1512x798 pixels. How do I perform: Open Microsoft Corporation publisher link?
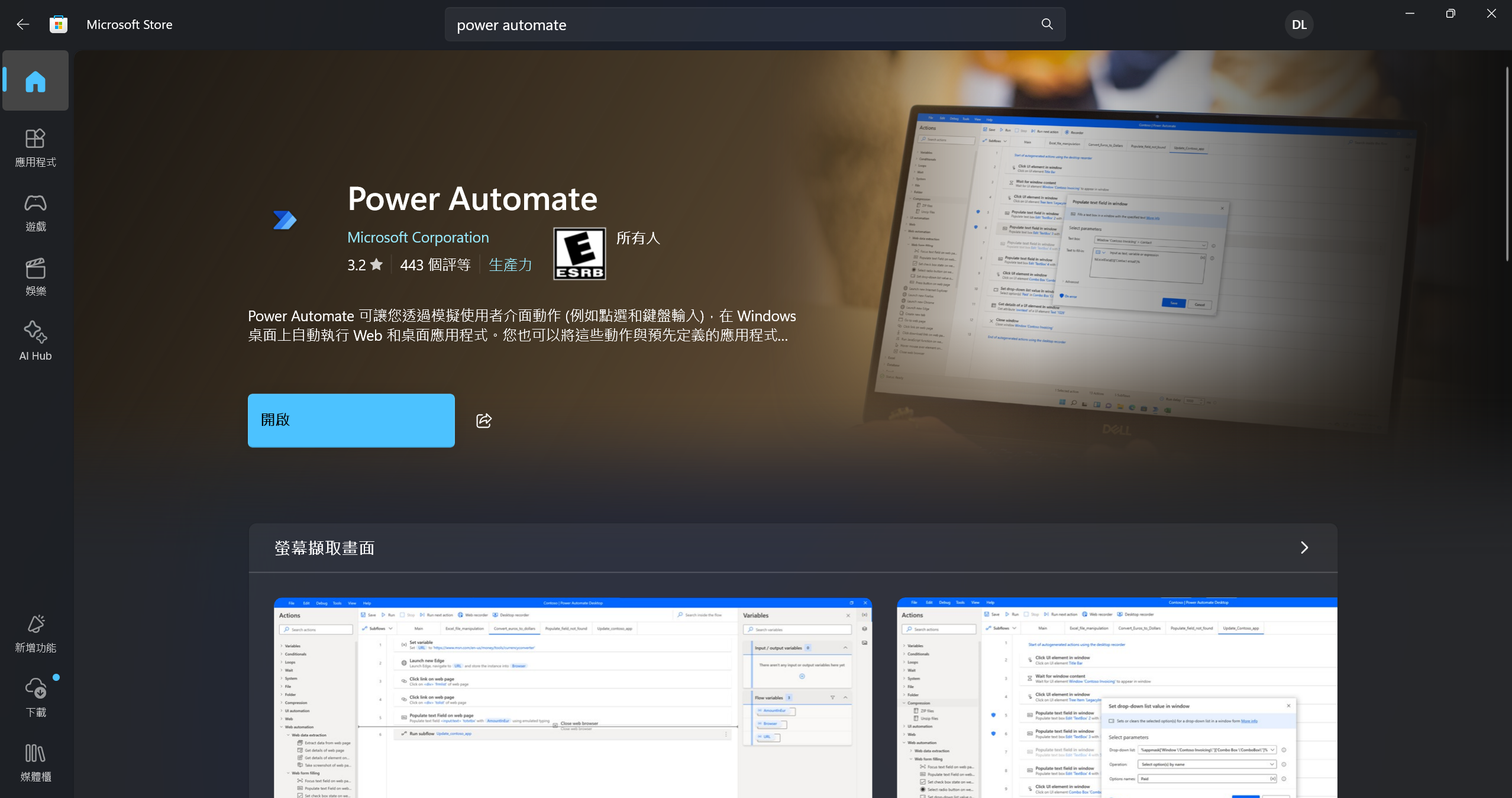point(418,237)
